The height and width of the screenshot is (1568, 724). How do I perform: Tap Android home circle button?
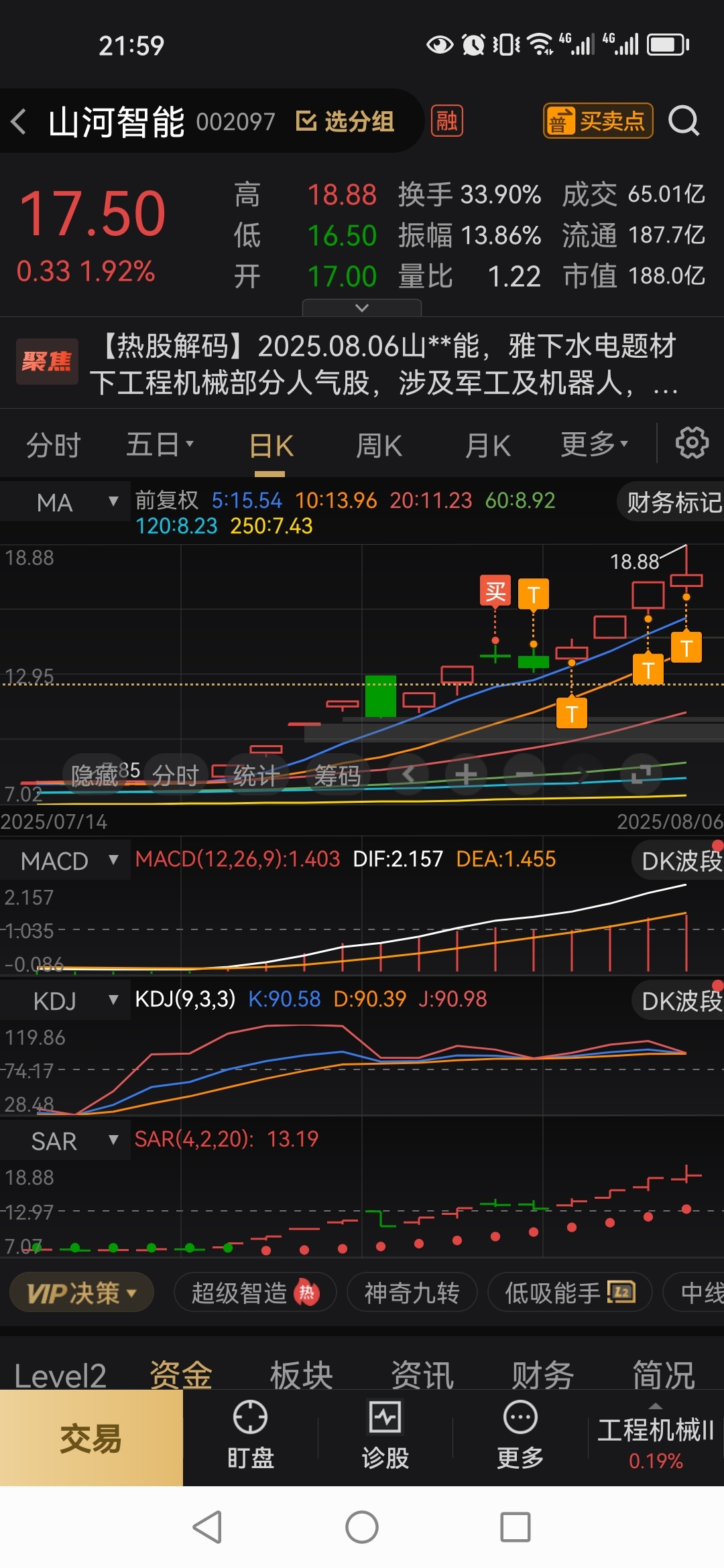(x=362, y=1527)
